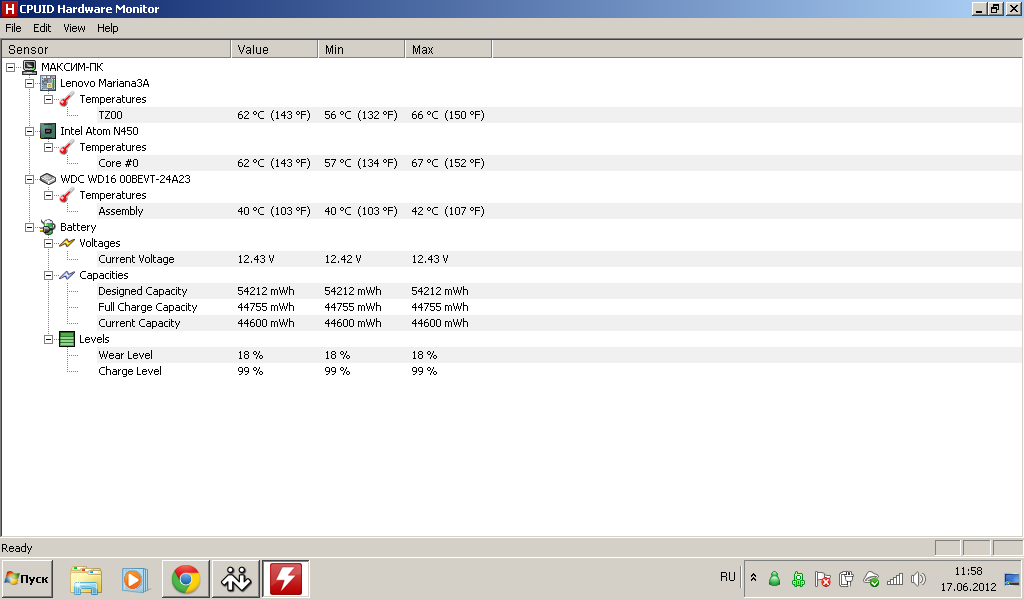Click the Capacities graph icon
The width and height of the screenshot is (1024, 600).
[x=67, y=275]
